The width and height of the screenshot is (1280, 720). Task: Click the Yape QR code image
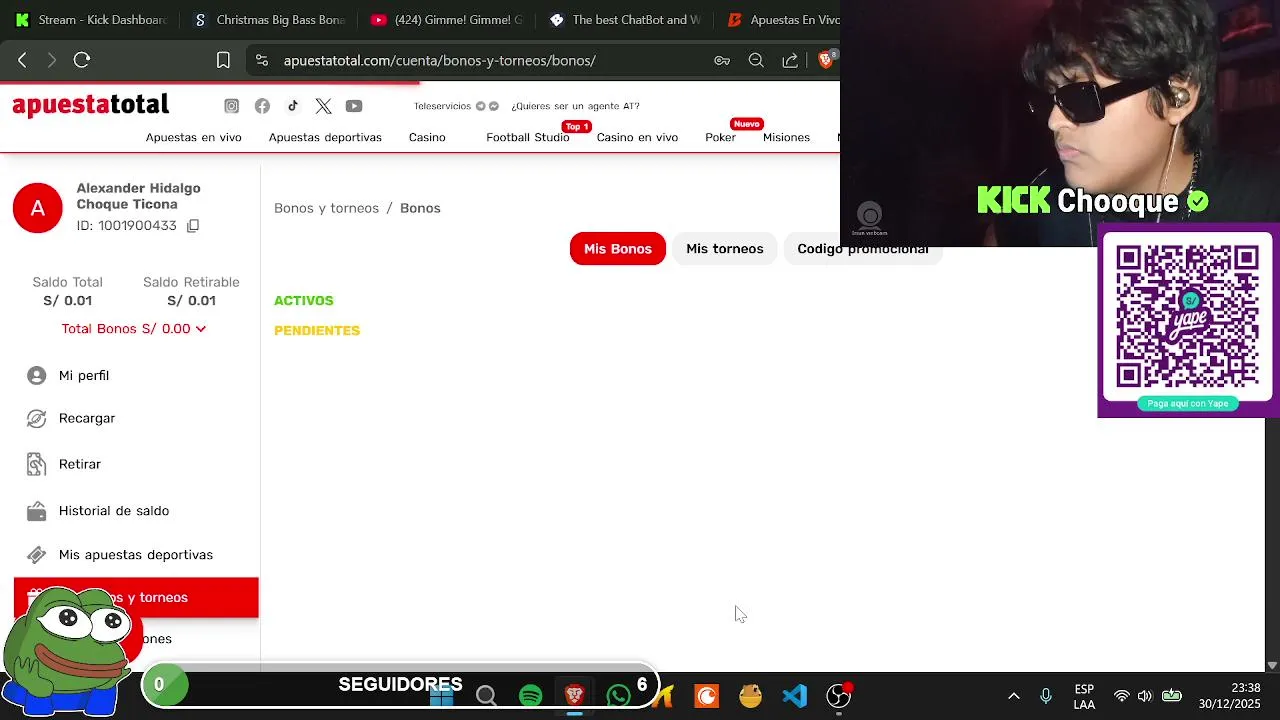1187,316
